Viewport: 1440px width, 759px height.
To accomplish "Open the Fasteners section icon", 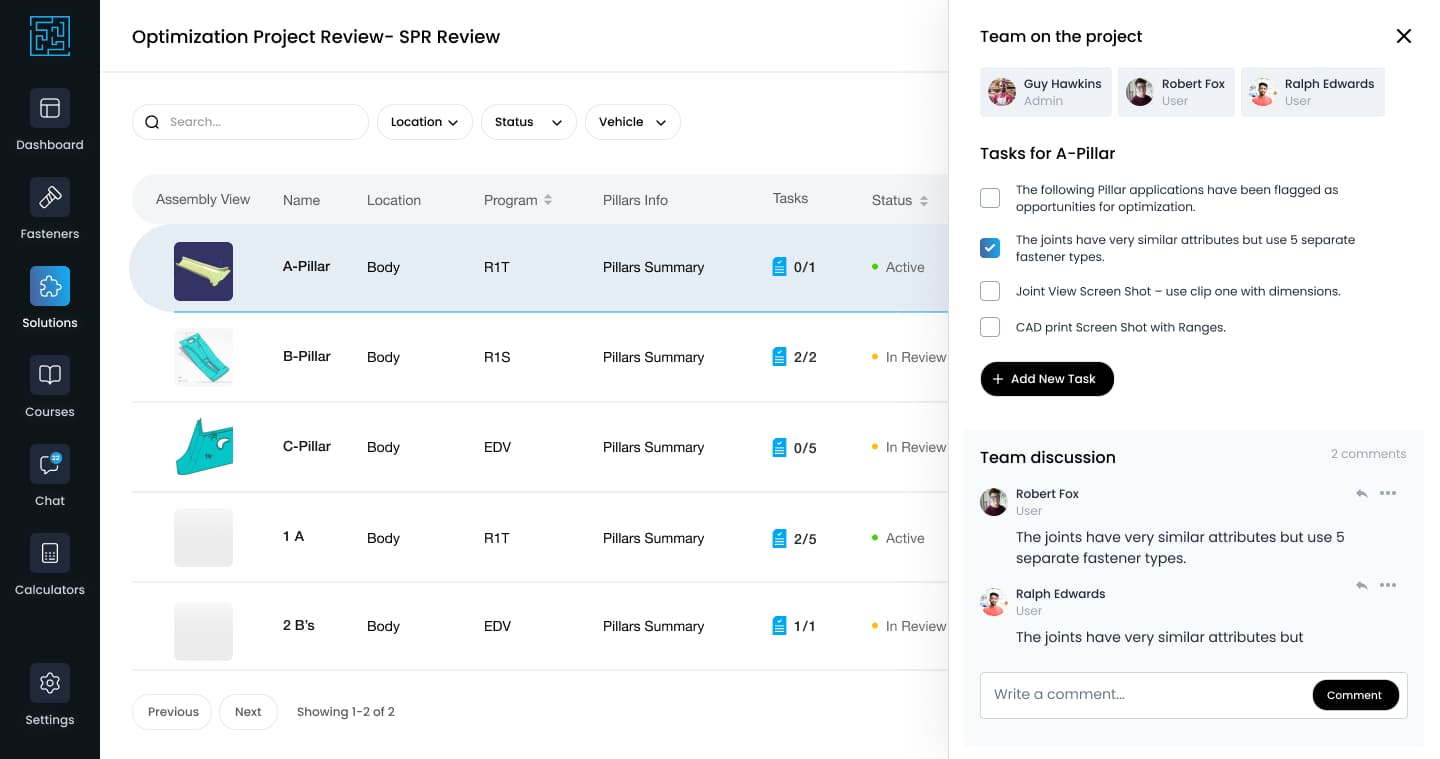I will point(49,197).
